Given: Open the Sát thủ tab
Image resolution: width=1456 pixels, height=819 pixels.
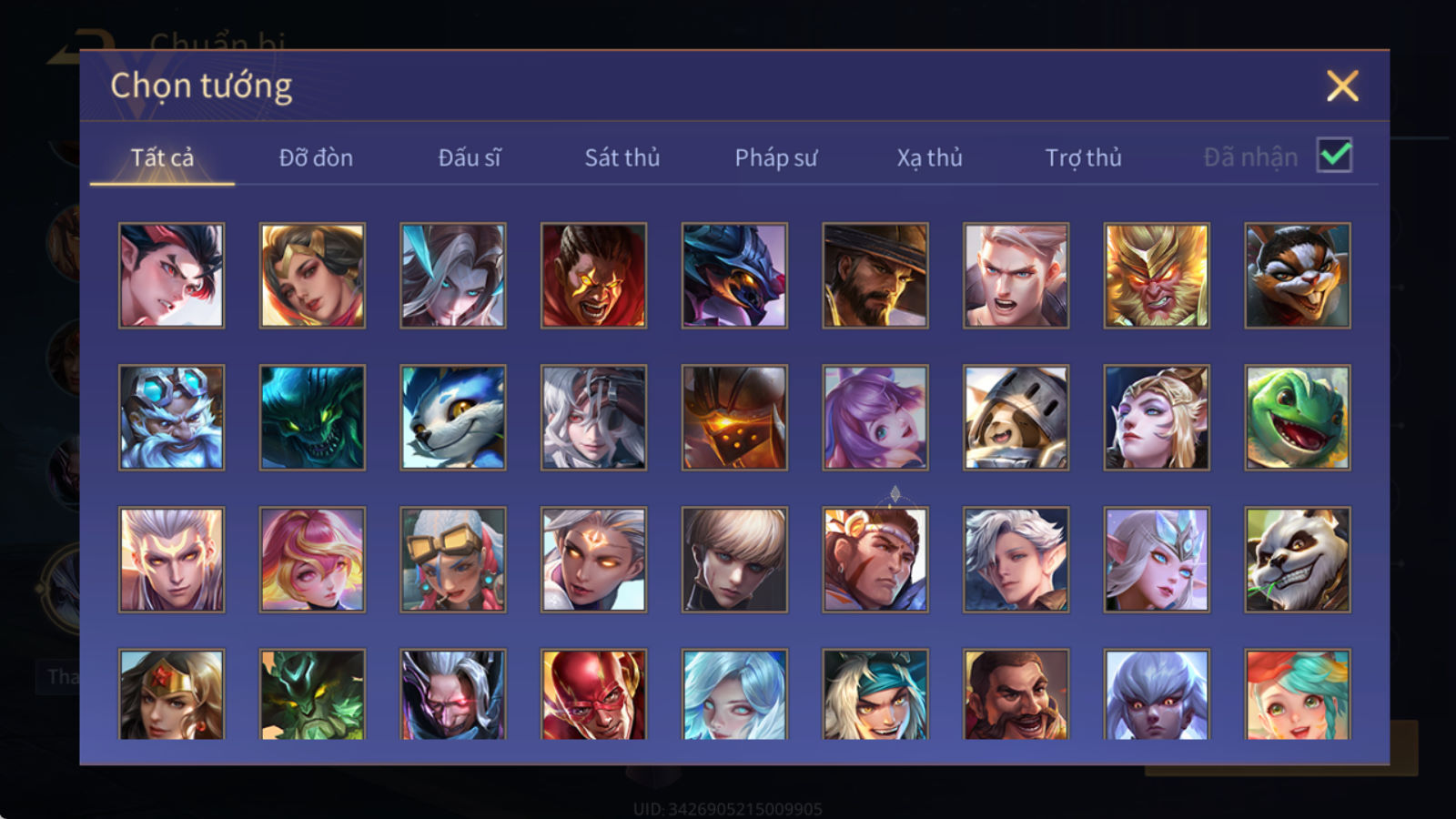Looking at the screenshot, I should point(622,157).
